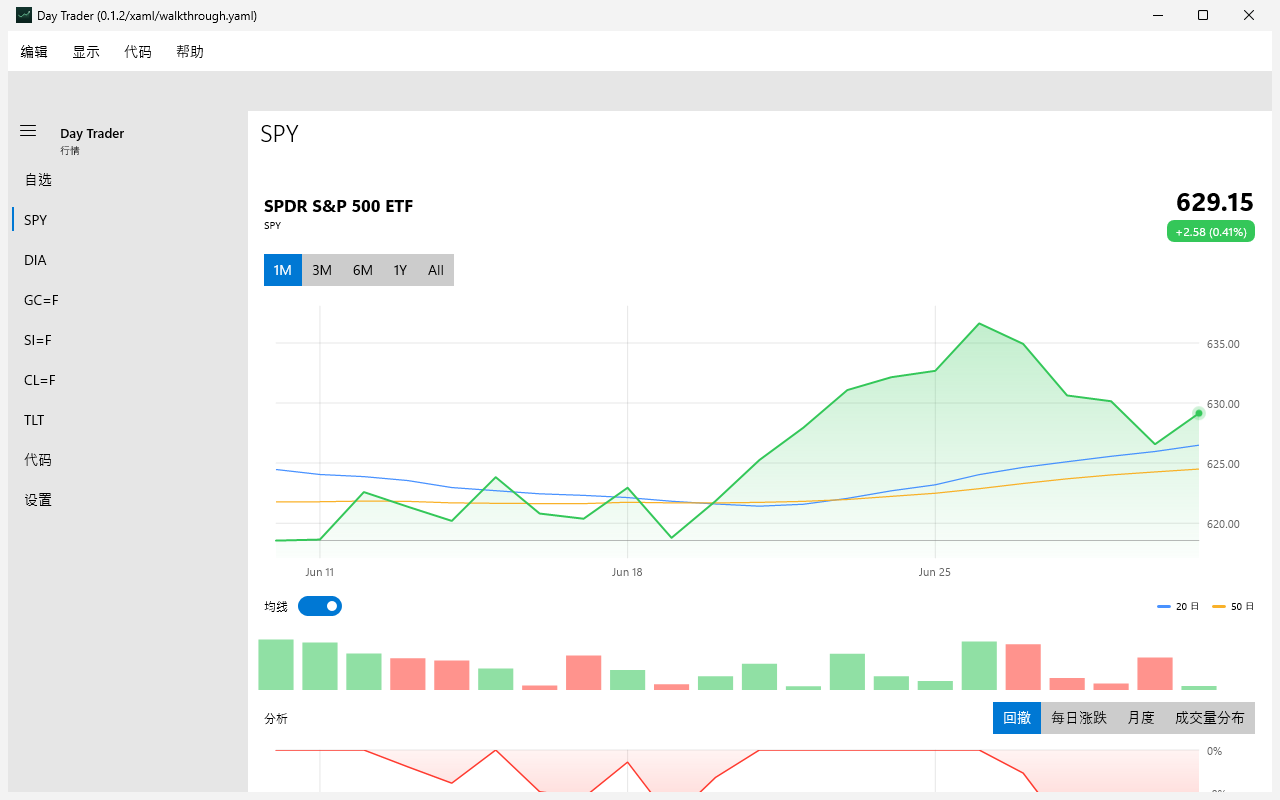Click the Jun 25 axis label
1280x800 pixels.
[x=934, y=572]
